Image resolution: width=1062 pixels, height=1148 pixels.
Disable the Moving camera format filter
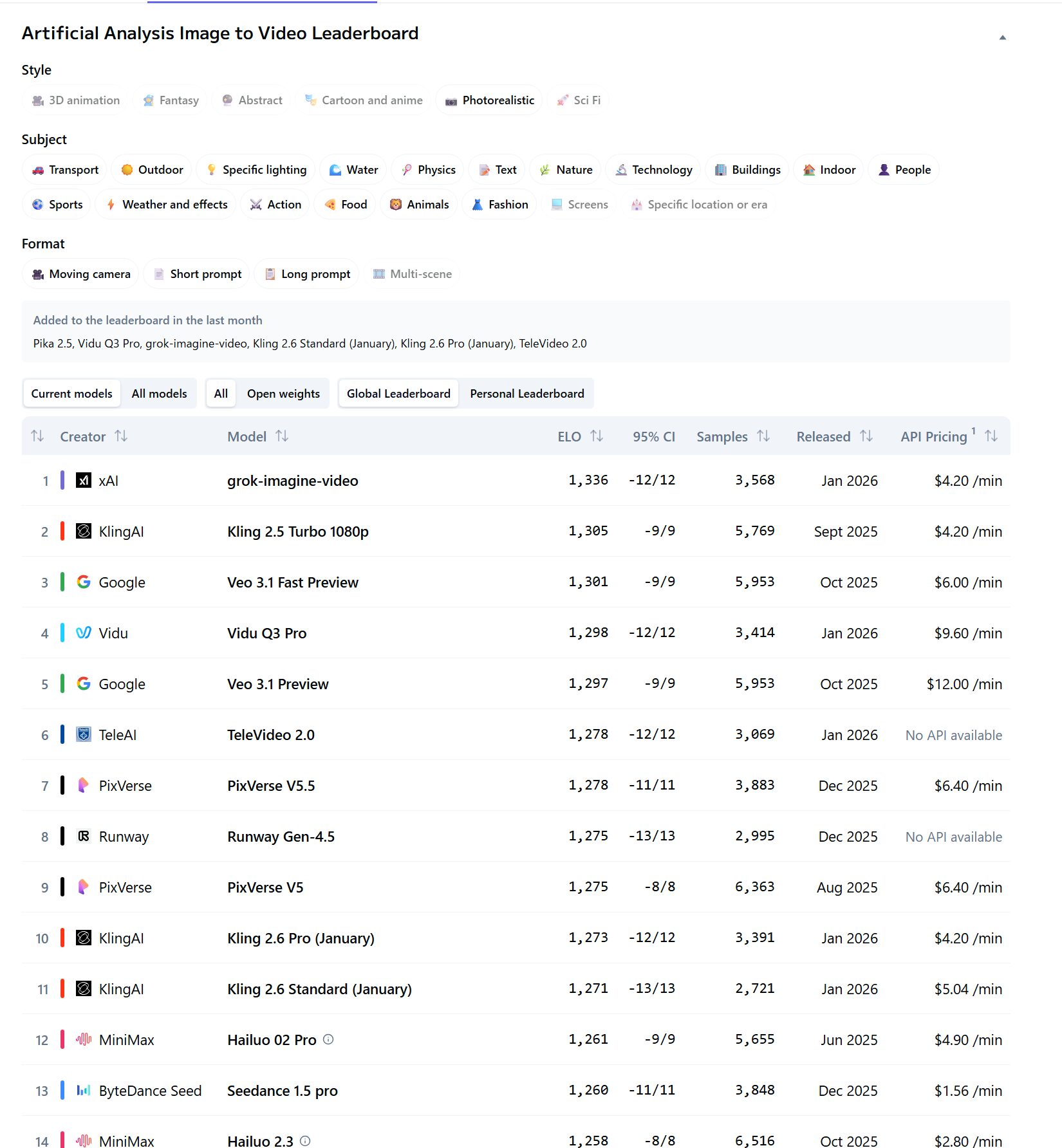pos(80,273)
